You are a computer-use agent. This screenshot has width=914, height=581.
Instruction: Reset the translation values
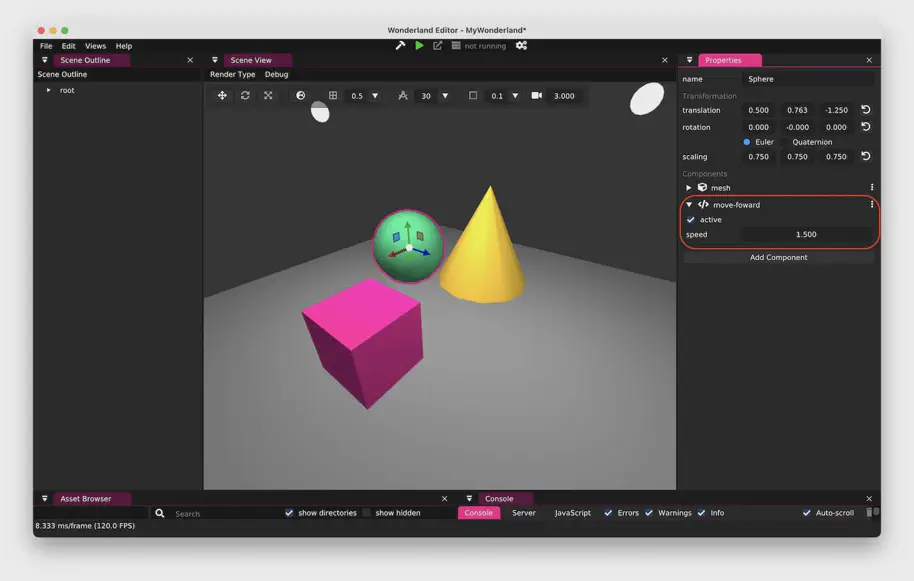(x=866, y=110)
